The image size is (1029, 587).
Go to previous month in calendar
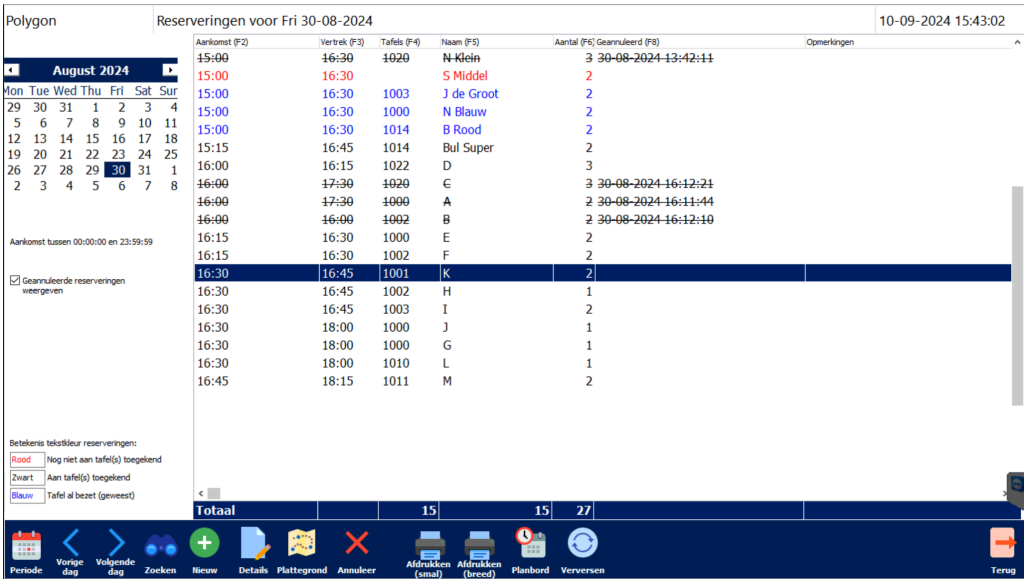(12, 70)
